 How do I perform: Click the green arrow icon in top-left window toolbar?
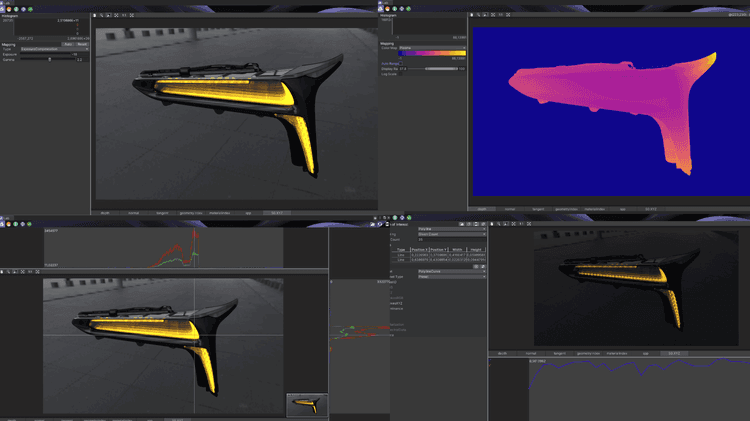click(31, 9)
